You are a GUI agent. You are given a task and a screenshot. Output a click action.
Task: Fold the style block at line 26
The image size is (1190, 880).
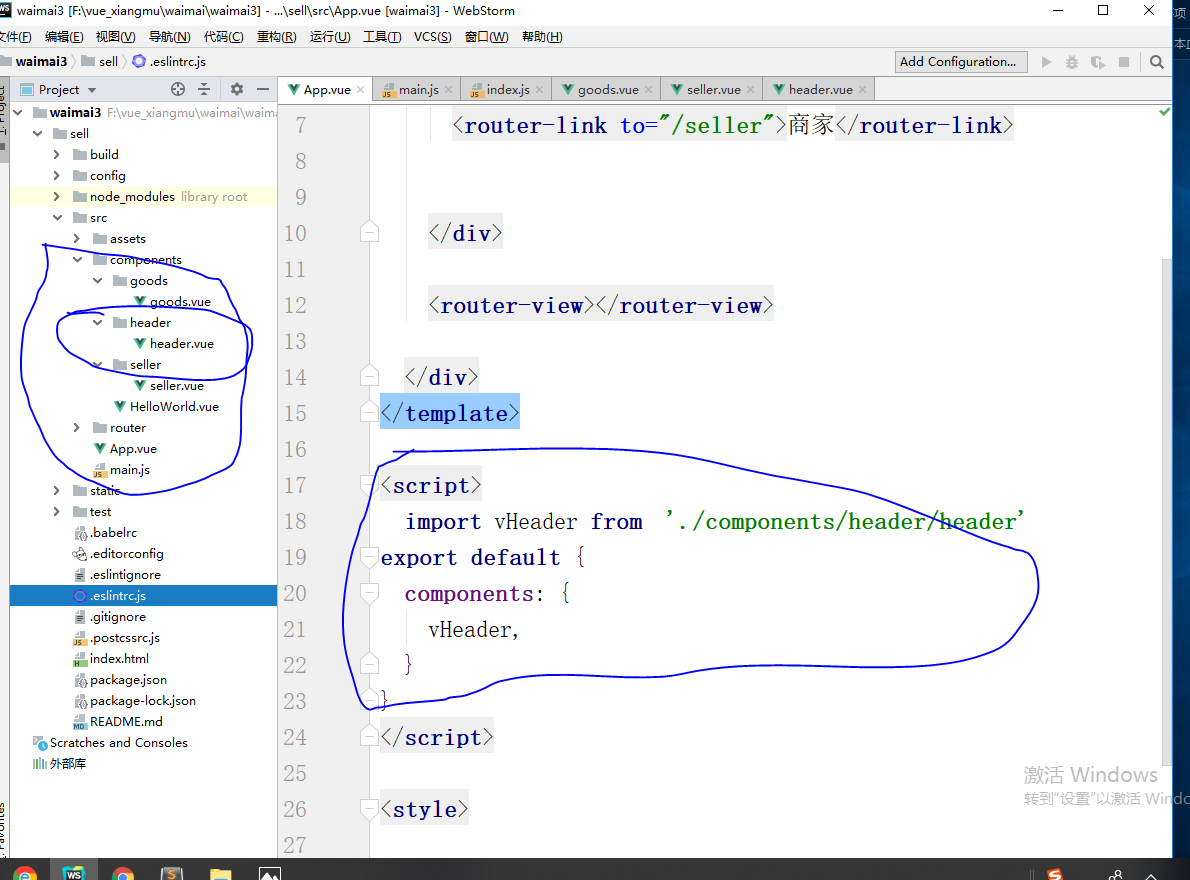tap(369, 809)
